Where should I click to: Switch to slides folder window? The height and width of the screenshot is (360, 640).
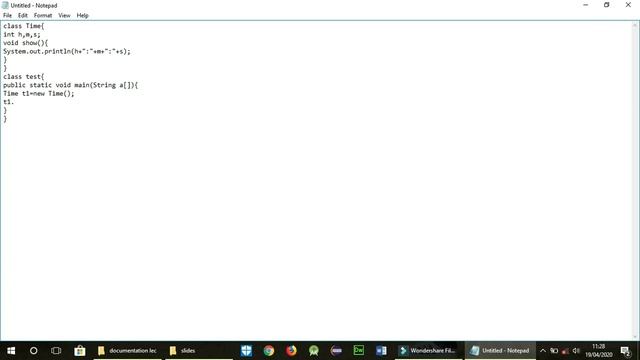(199, 351)
